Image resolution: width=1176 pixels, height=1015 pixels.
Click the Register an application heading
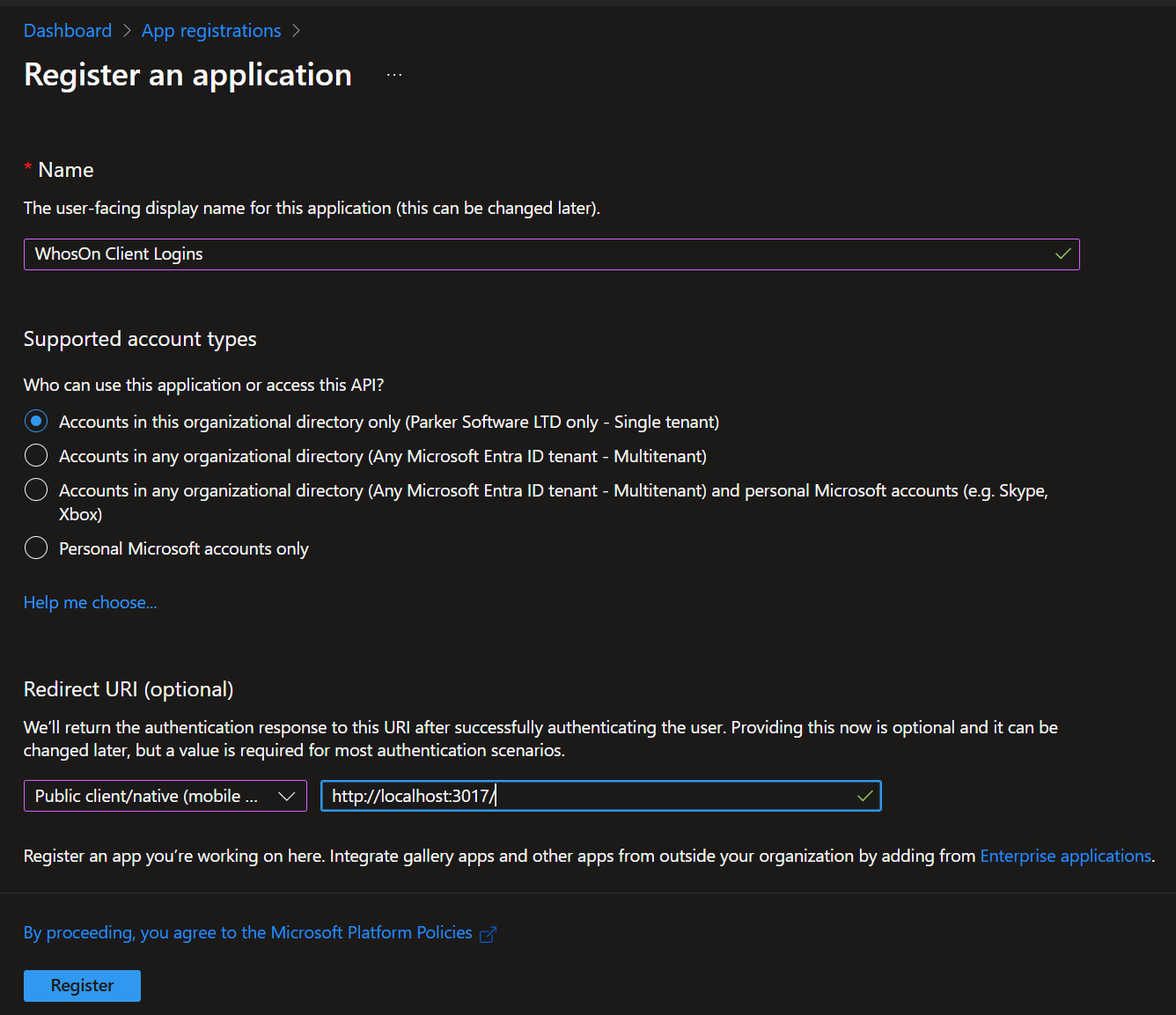tap(187, 76)
